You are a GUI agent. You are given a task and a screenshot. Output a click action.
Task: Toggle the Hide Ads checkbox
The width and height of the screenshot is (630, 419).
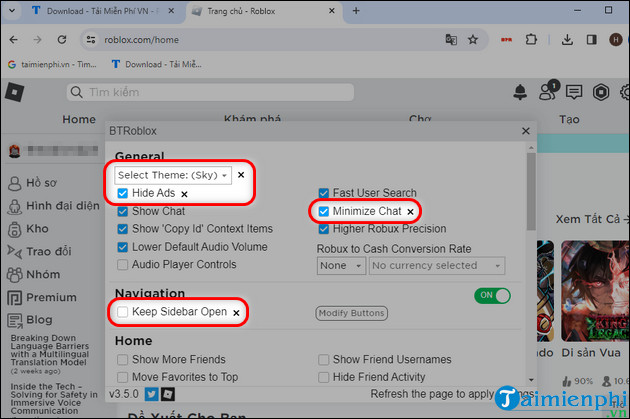[x=123, y=193]
